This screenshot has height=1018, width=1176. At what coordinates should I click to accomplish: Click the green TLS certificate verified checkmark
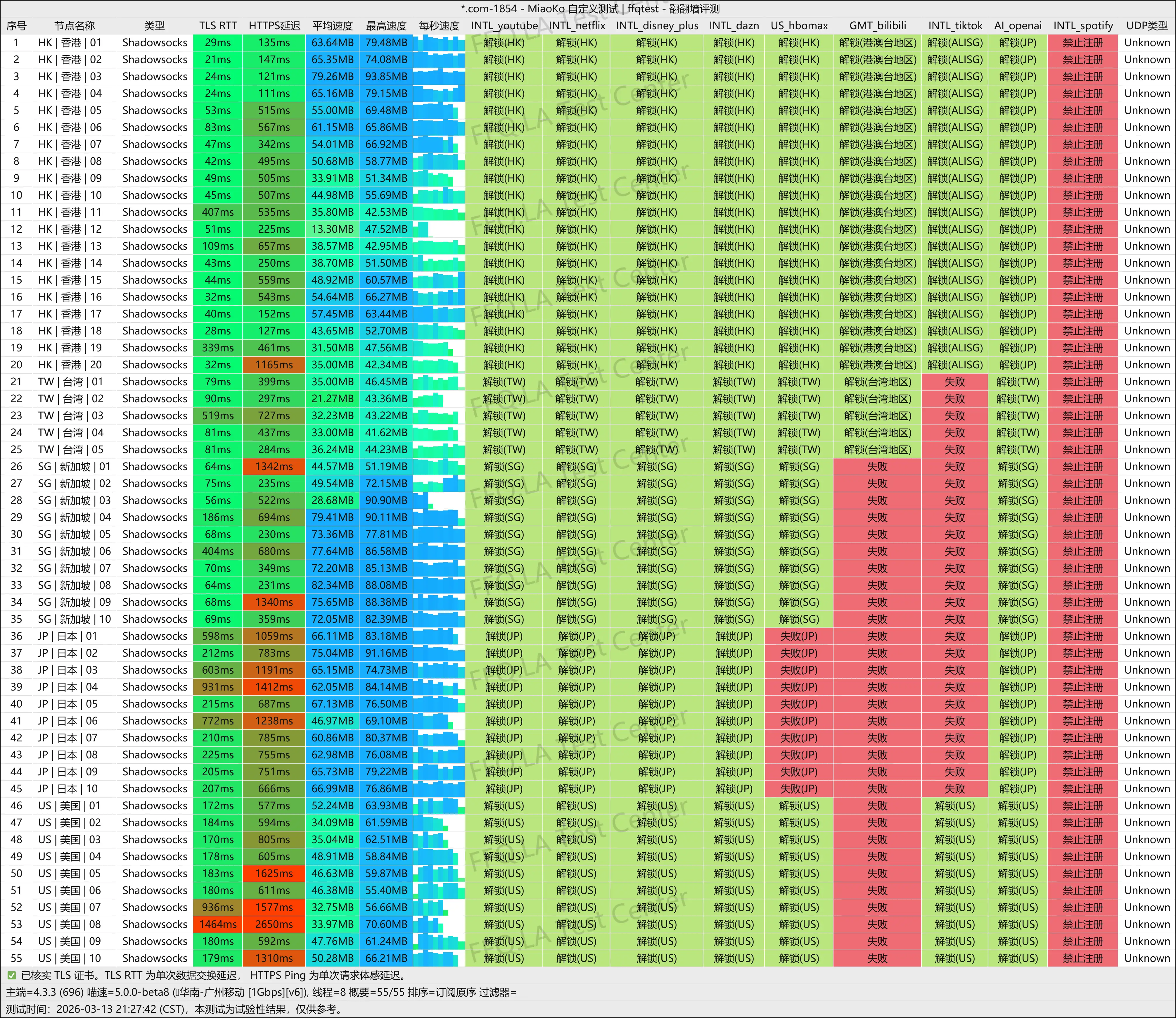[x=11, y=975]
